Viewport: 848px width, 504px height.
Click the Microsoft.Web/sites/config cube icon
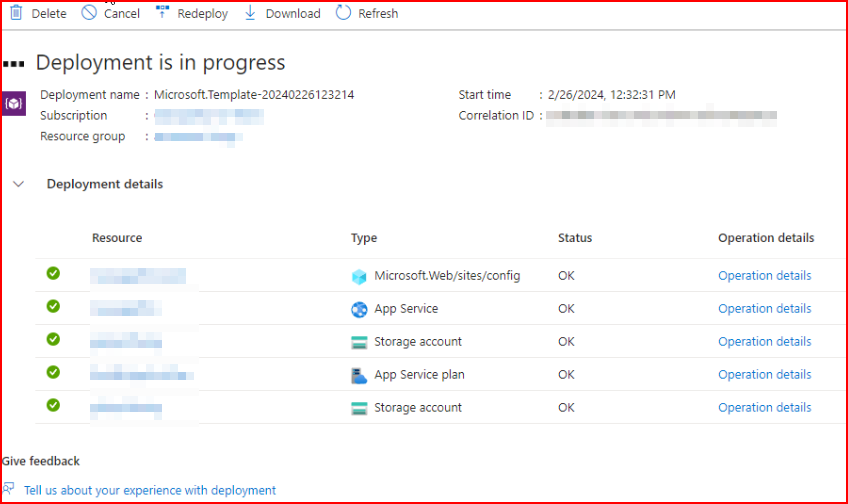click(x=360, y=276)
